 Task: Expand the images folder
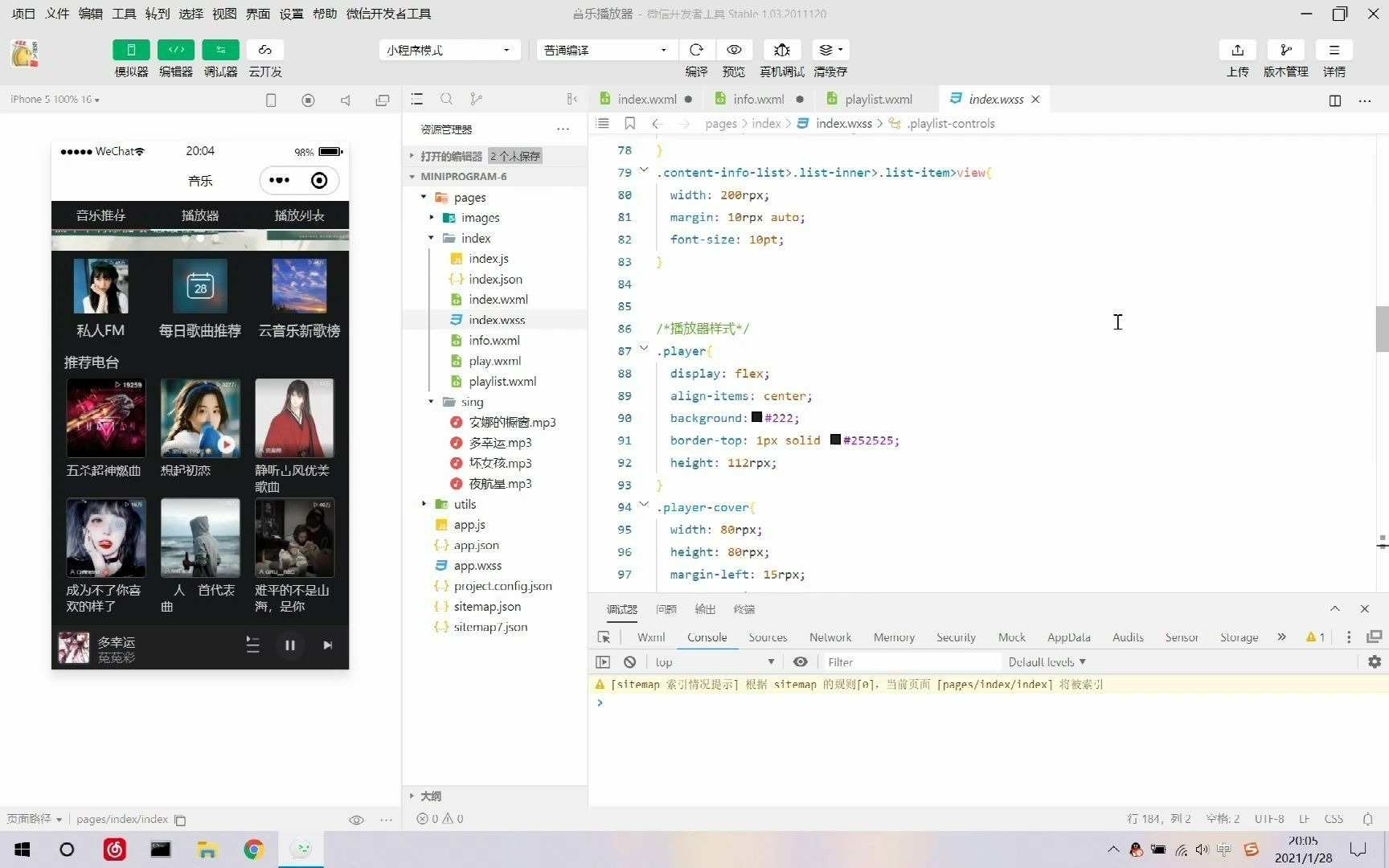pos(432,218)
